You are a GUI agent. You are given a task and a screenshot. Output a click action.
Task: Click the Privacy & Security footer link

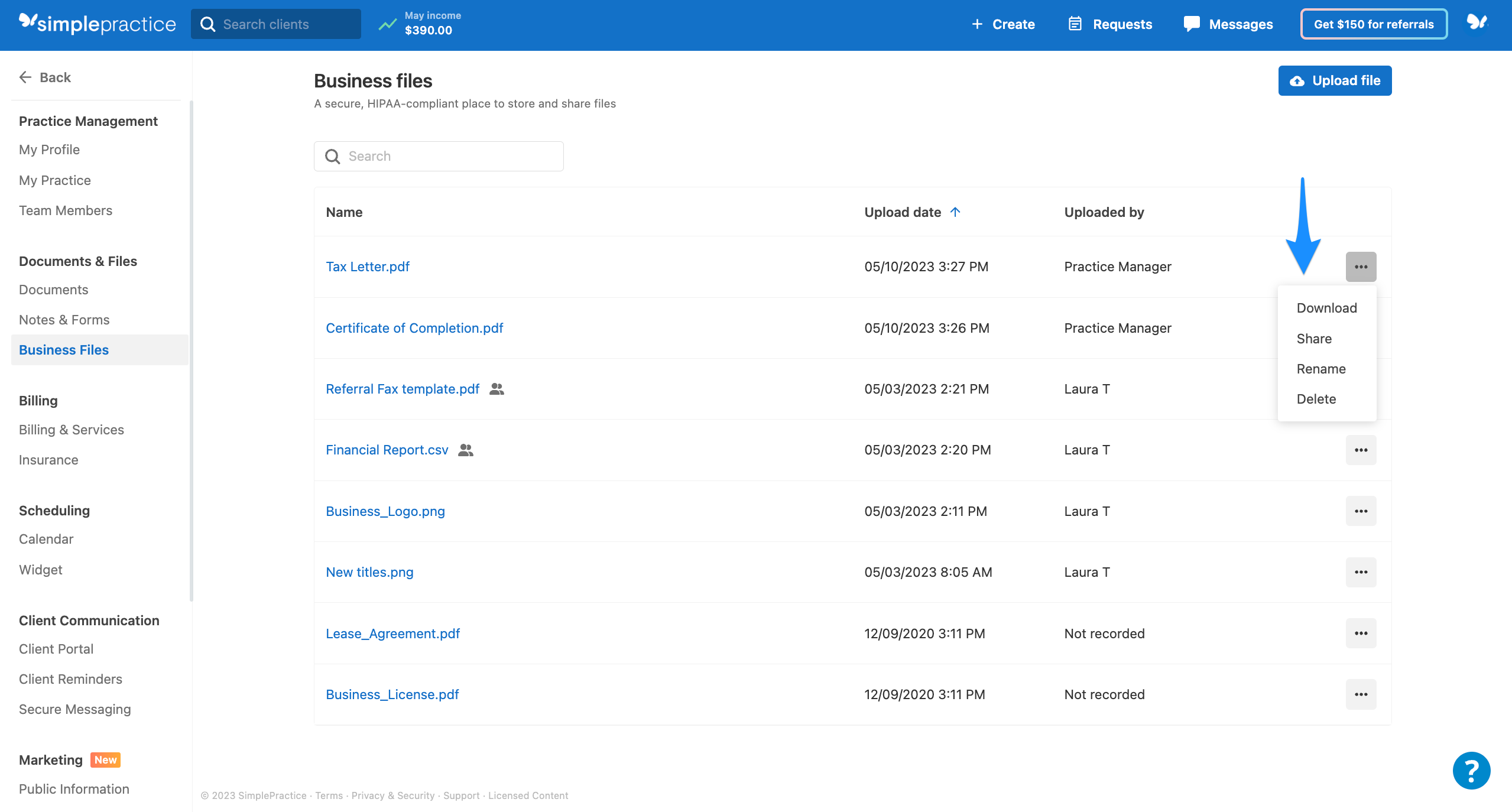pyautogui.click(x=393, y=795)
